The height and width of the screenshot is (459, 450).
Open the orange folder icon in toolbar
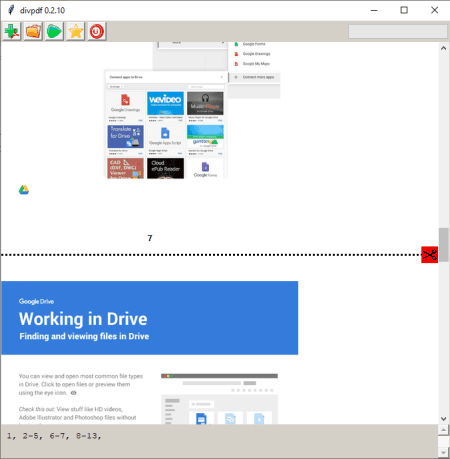33,32
